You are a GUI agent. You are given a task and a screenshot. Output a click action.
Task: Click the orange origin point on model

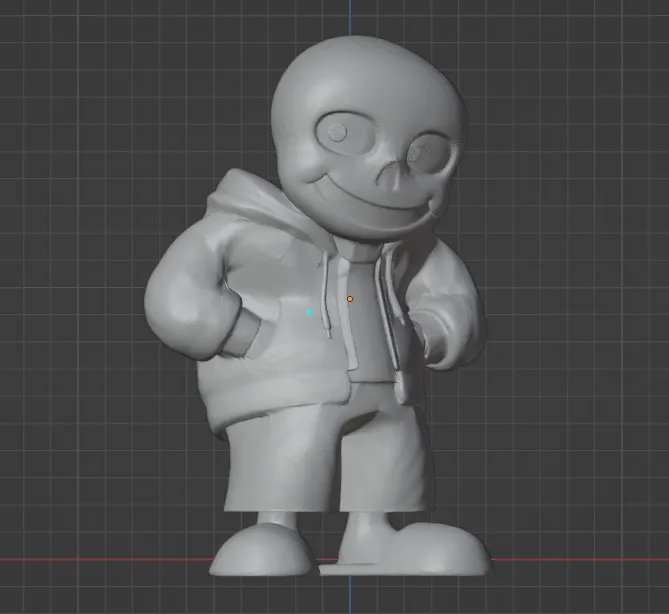(350, 299)
